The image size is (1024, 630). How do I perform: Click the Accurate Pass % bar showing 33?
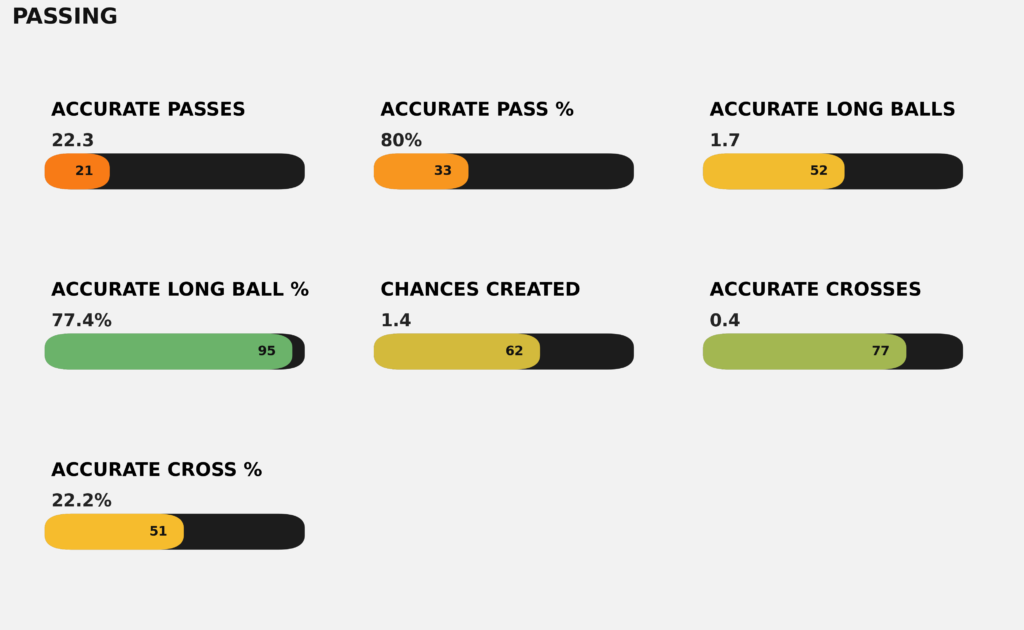(421, 171)
